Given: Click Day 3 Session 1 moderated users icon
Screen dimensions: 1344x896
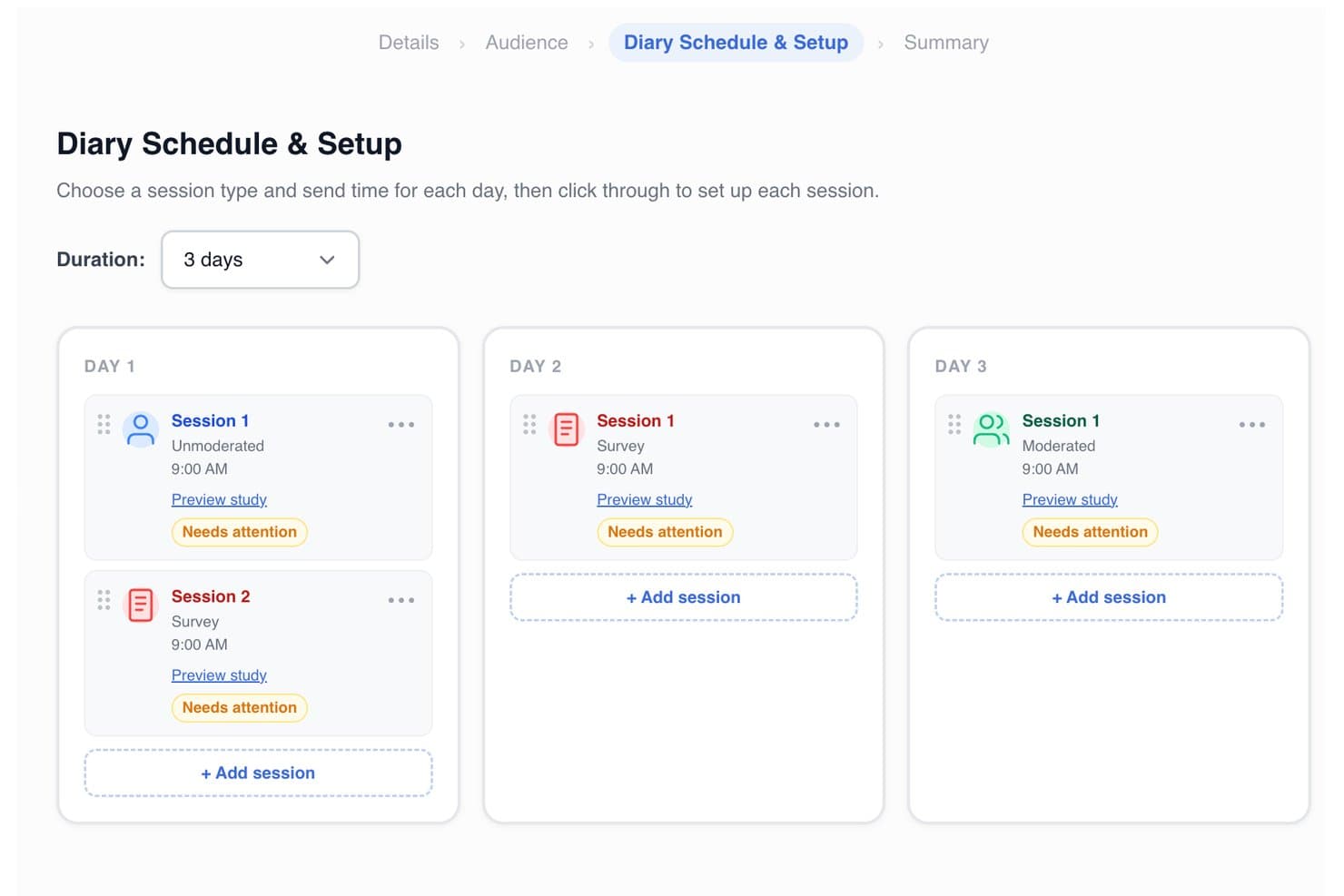Looking at the screenshot, I should (991, 429).
